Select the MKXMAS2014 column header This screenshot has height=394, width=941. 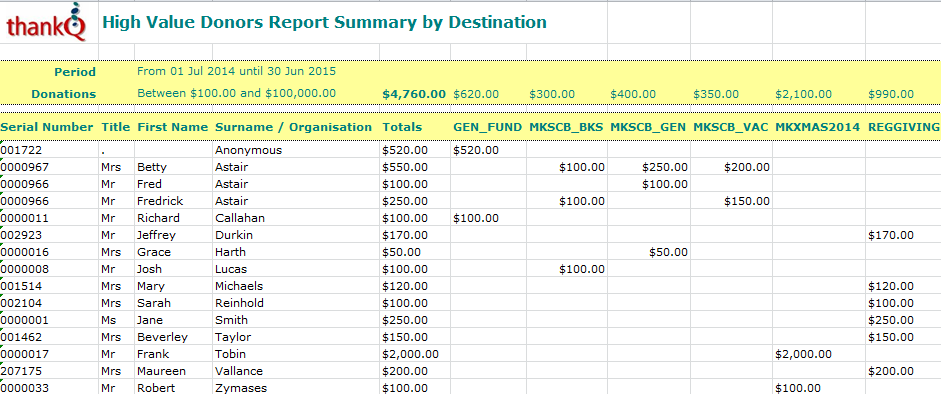817,127
